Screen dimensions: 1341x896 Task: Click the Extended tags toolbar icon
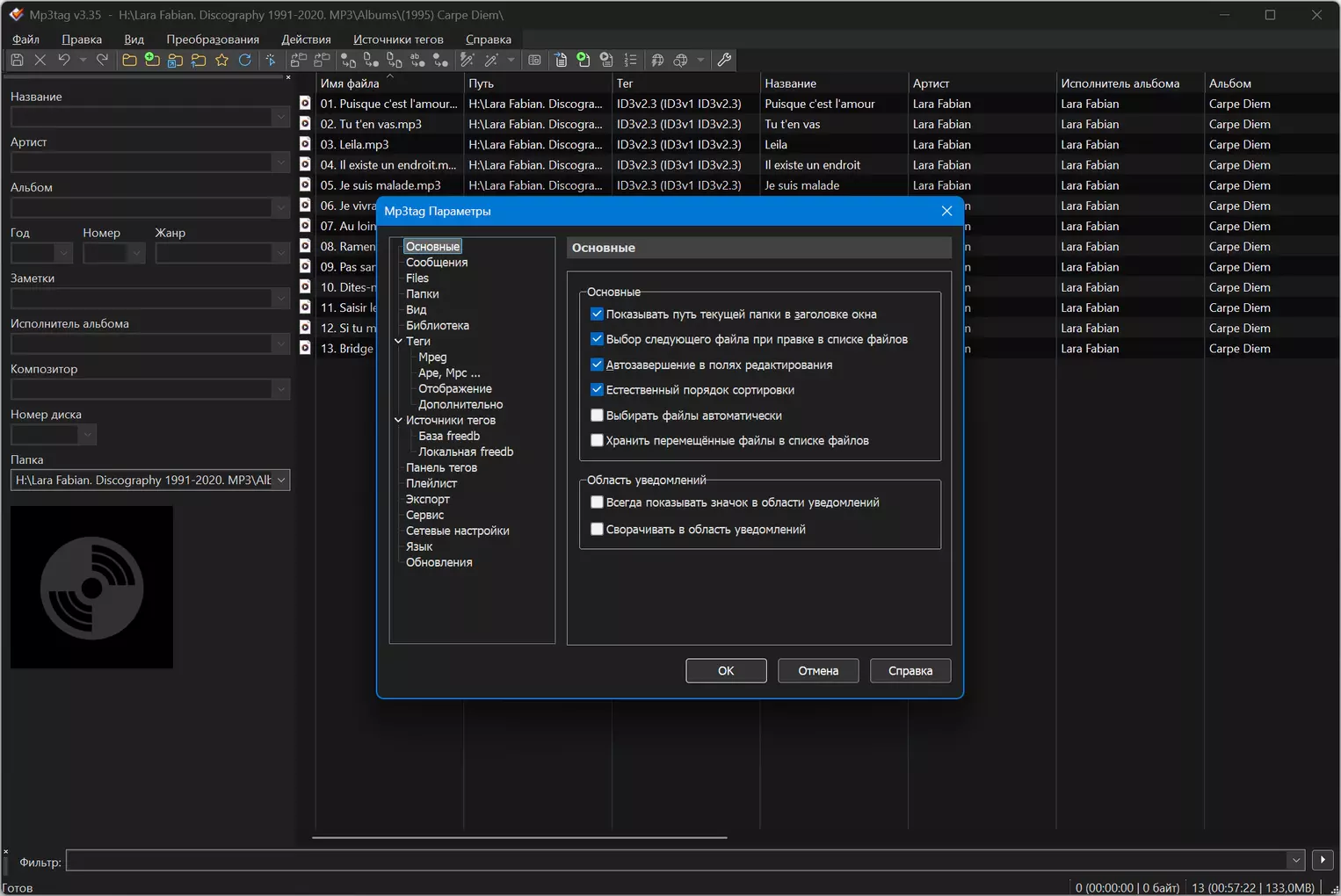pos(534,60)
